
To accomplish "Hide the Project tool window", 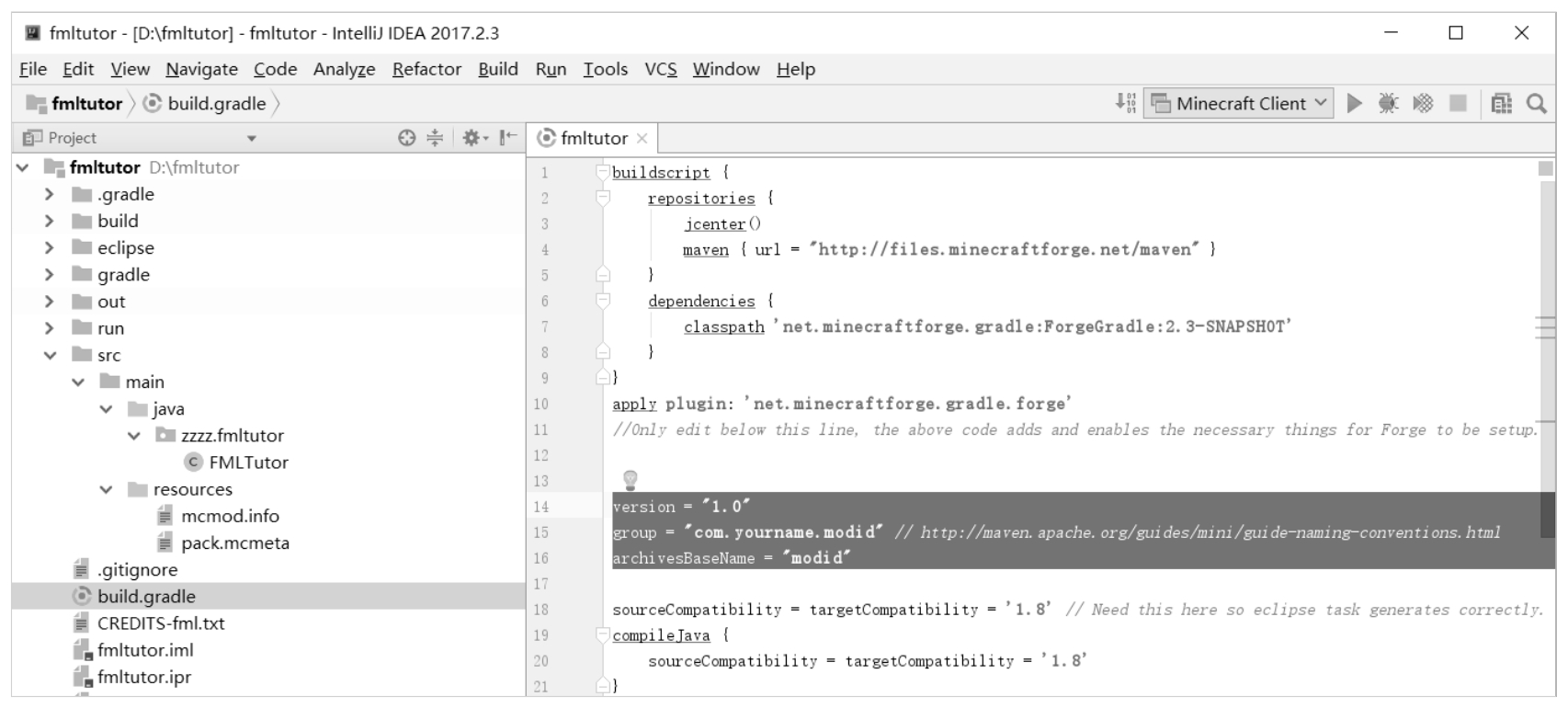I will [x=506, y=138].
